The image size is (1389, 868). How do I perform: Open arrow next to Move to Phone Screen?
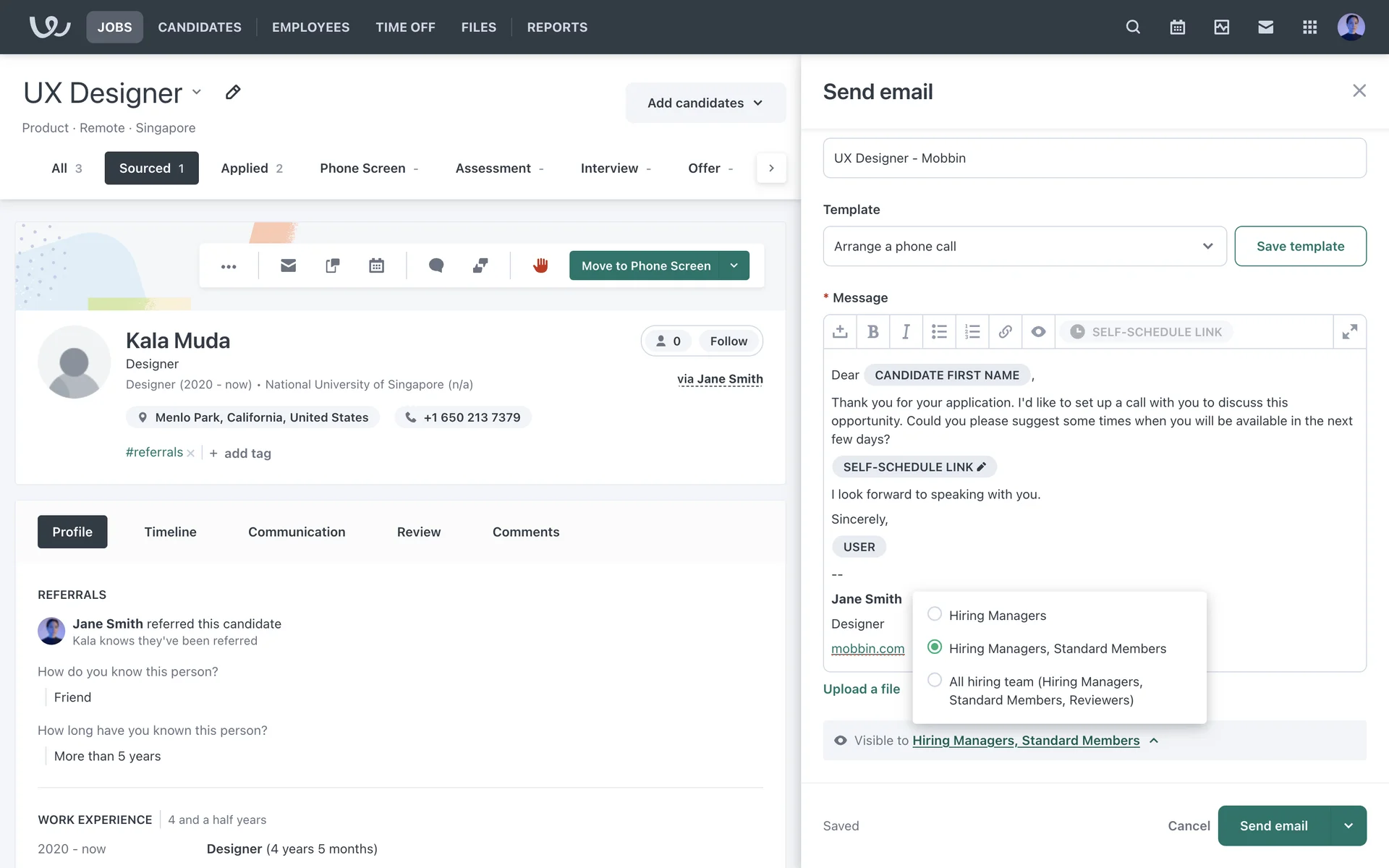[x=734, y=265]
